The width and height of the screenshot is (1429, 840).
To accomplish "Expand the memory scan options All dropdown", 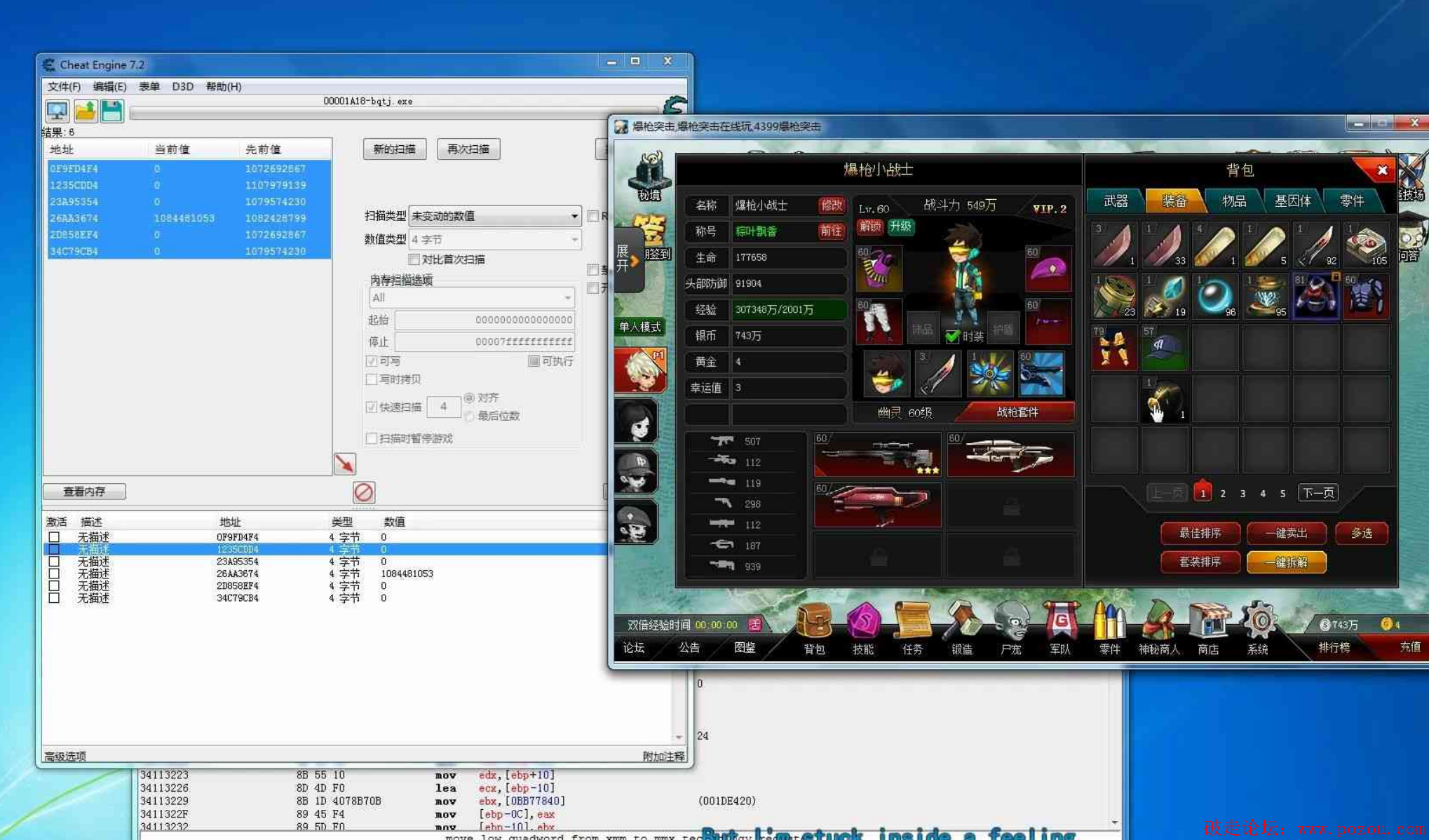I will (x=471, y=297).
